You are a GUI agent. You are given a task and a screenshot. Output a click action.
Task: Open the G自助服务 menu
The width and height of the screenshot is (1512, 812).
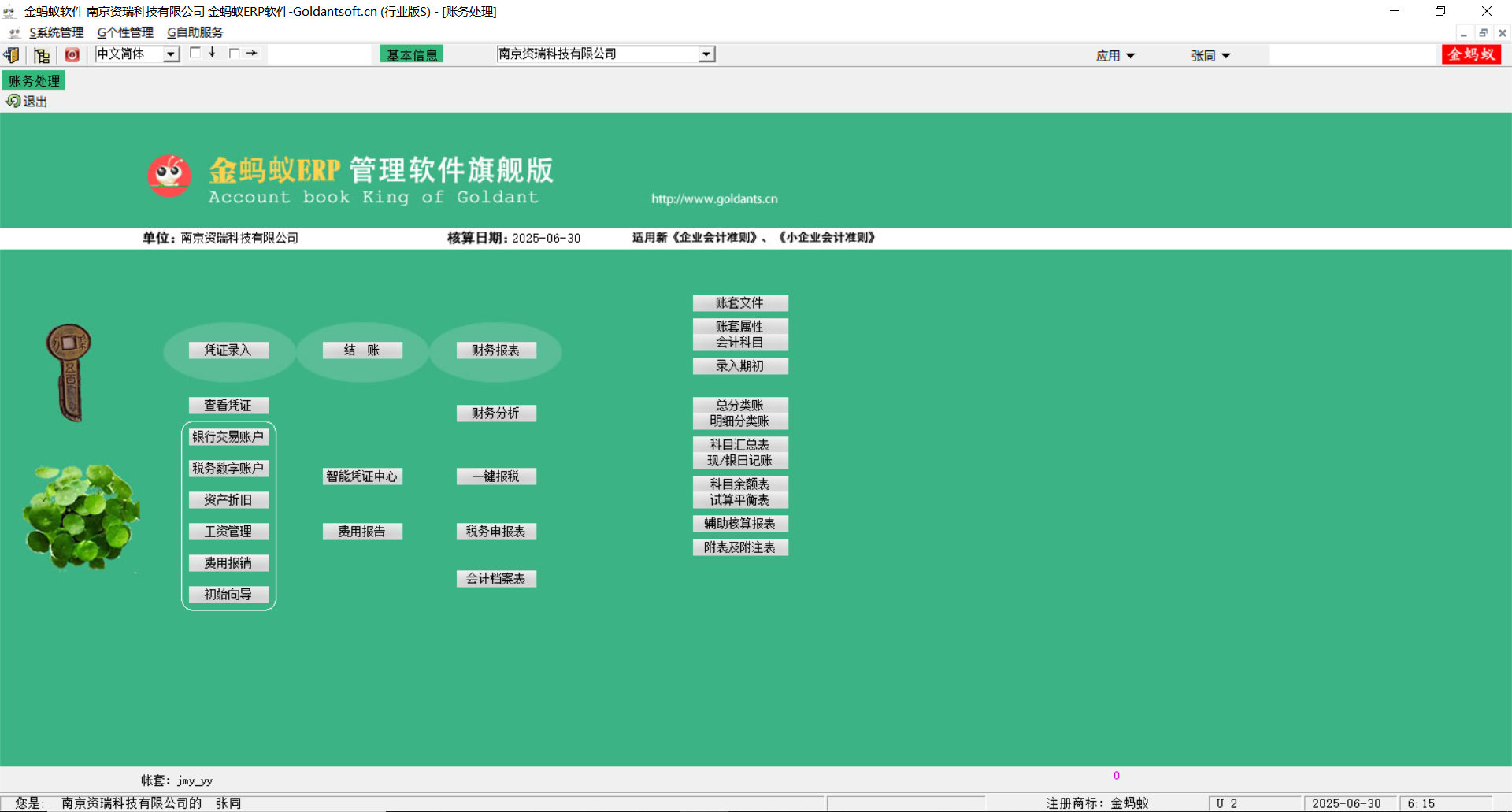click(195, 33)
